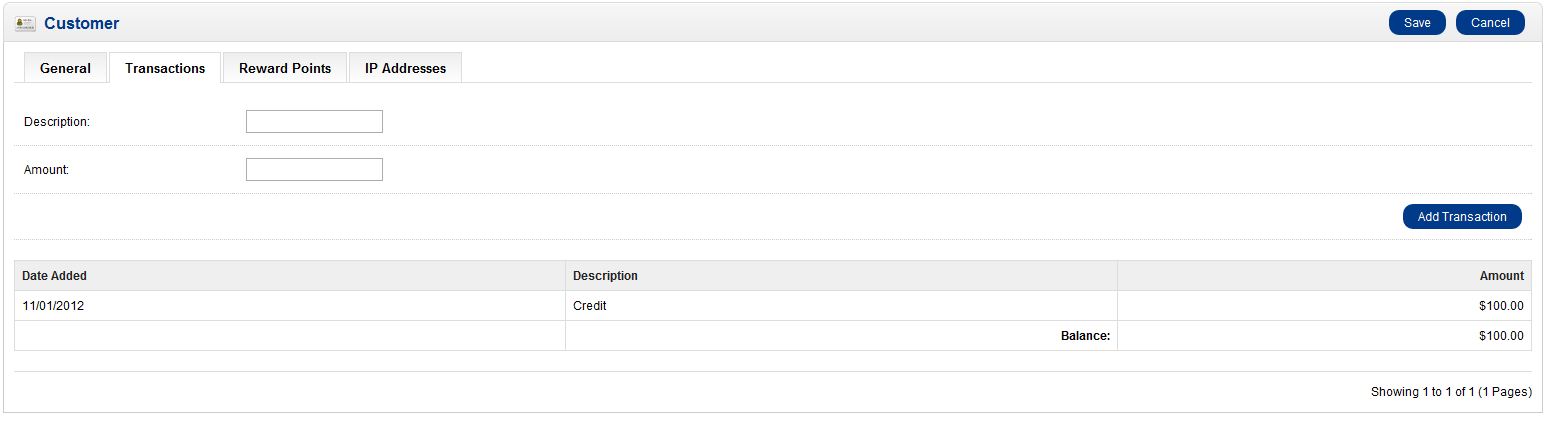This screenshot has width=1547, height=421.
Task: Focus the Description input field
Action: 314,121
